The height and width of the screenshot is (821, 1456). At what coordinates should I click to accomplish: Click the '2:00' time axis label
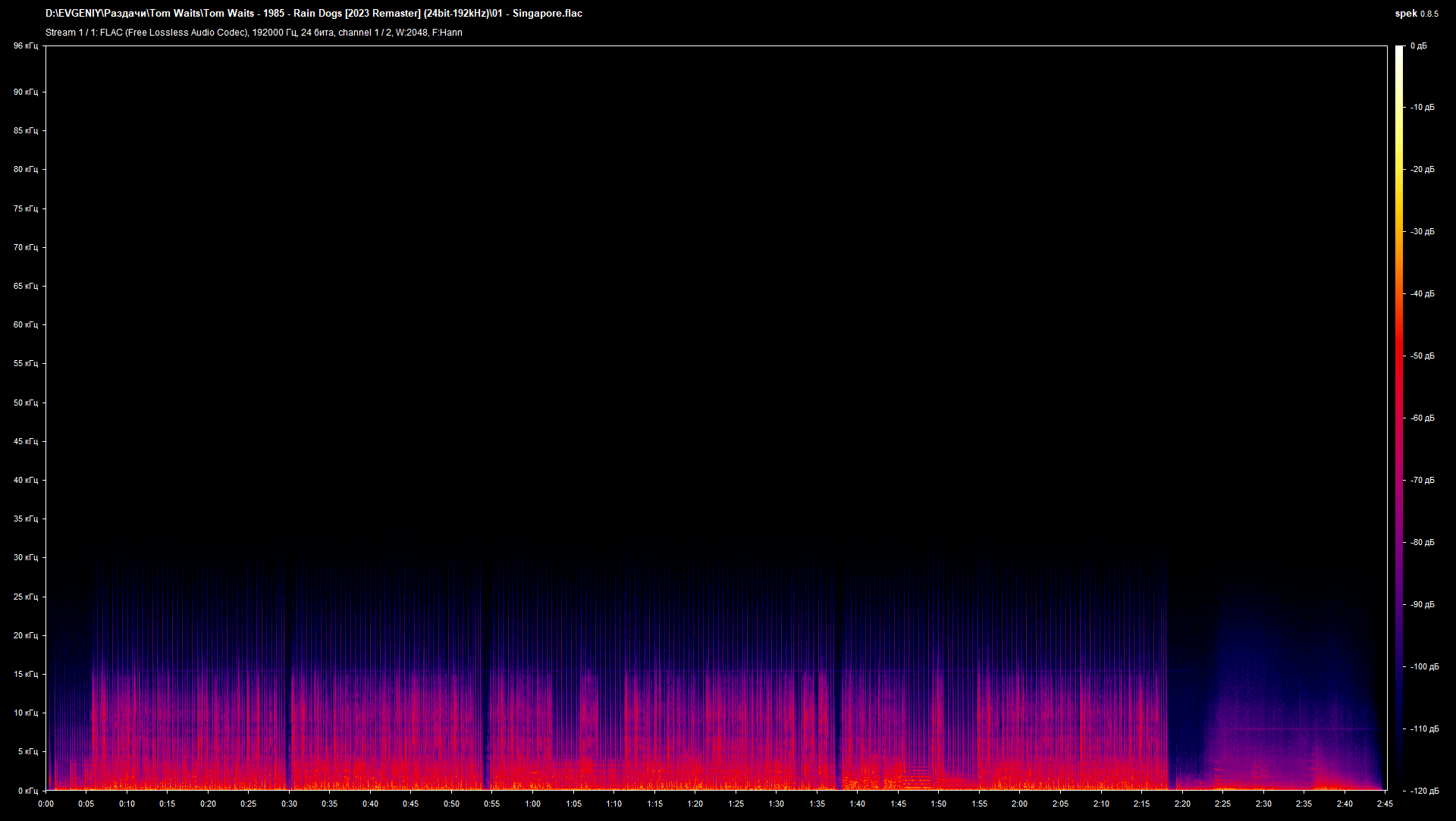coord(1020,804)
